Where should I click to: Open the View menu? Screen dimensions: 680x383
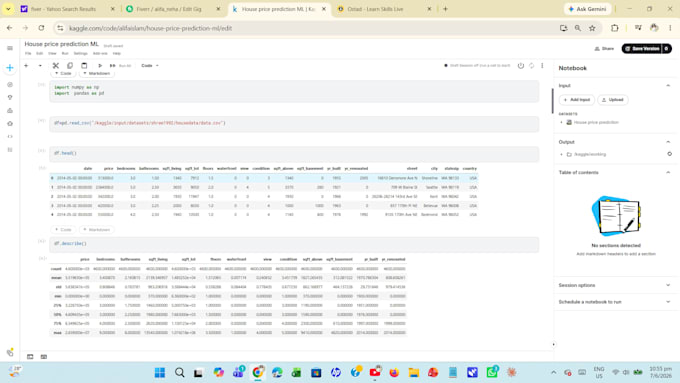52,53
